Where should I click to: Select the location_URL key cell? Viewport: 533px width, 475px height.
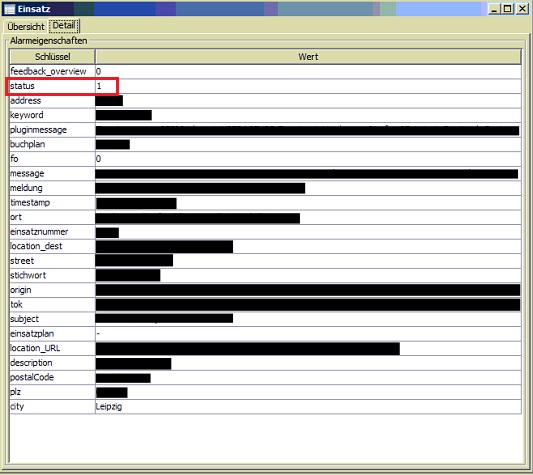52,348
